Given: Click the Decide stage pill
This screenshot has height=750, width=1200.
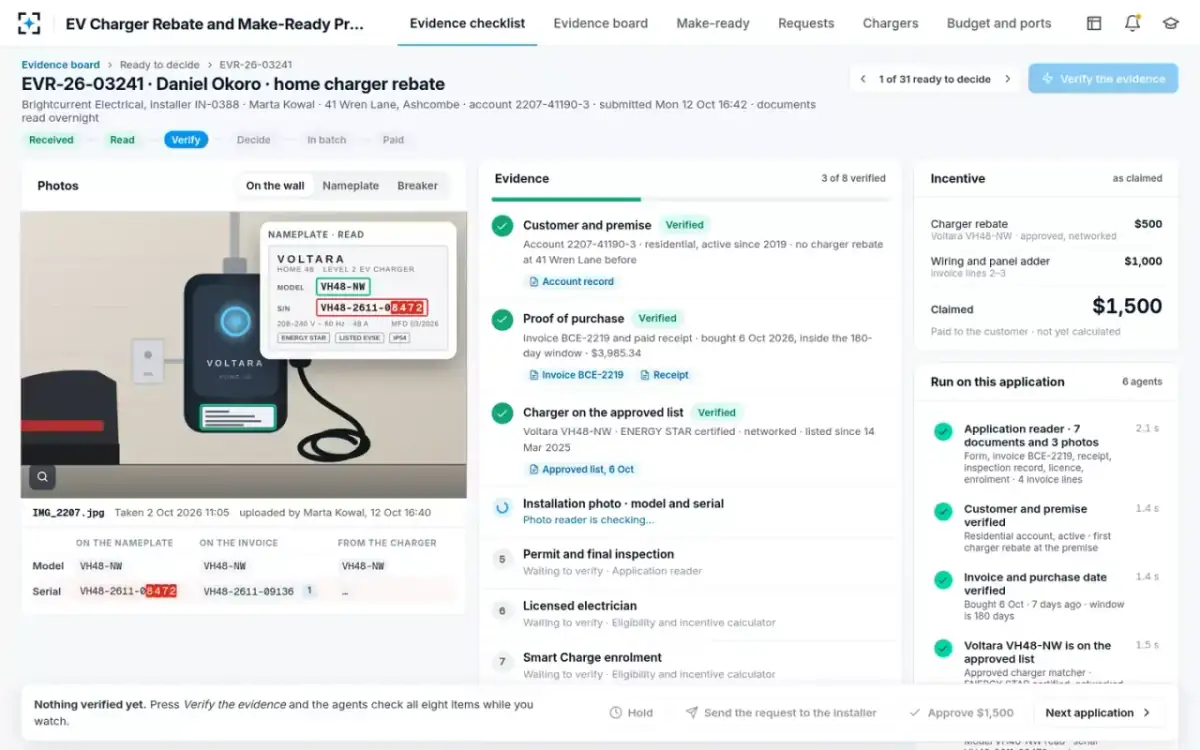Looking at the screenshot, I should (x=254, y=140).
